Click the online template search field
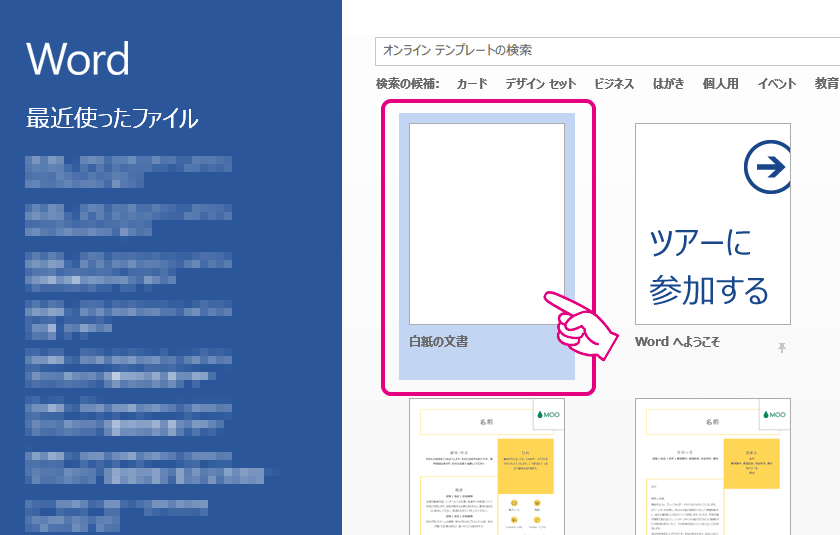Viewport: 840px width, 535px height. (x=608, y=51)
